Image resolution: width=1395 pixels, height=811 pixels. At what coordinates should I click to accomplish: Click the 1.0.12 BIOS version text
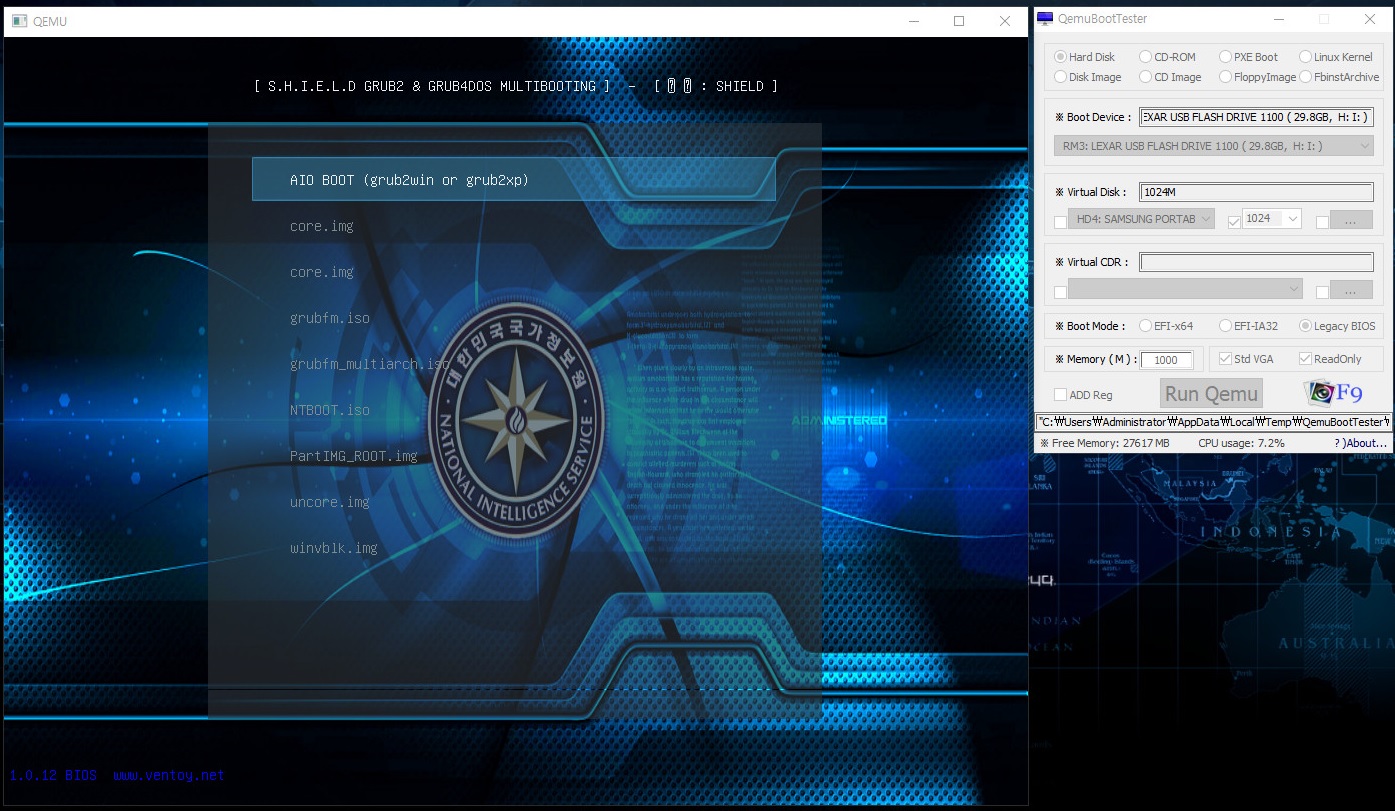click(x=53, y=775)
